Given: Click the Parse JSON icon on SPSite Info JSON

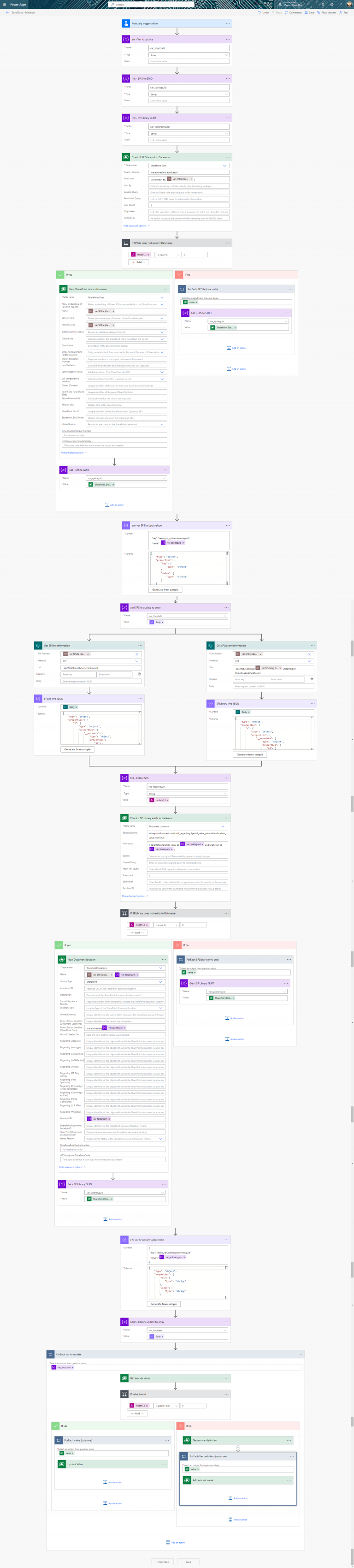Looking at the screenshot, I should tap(40, 699).
